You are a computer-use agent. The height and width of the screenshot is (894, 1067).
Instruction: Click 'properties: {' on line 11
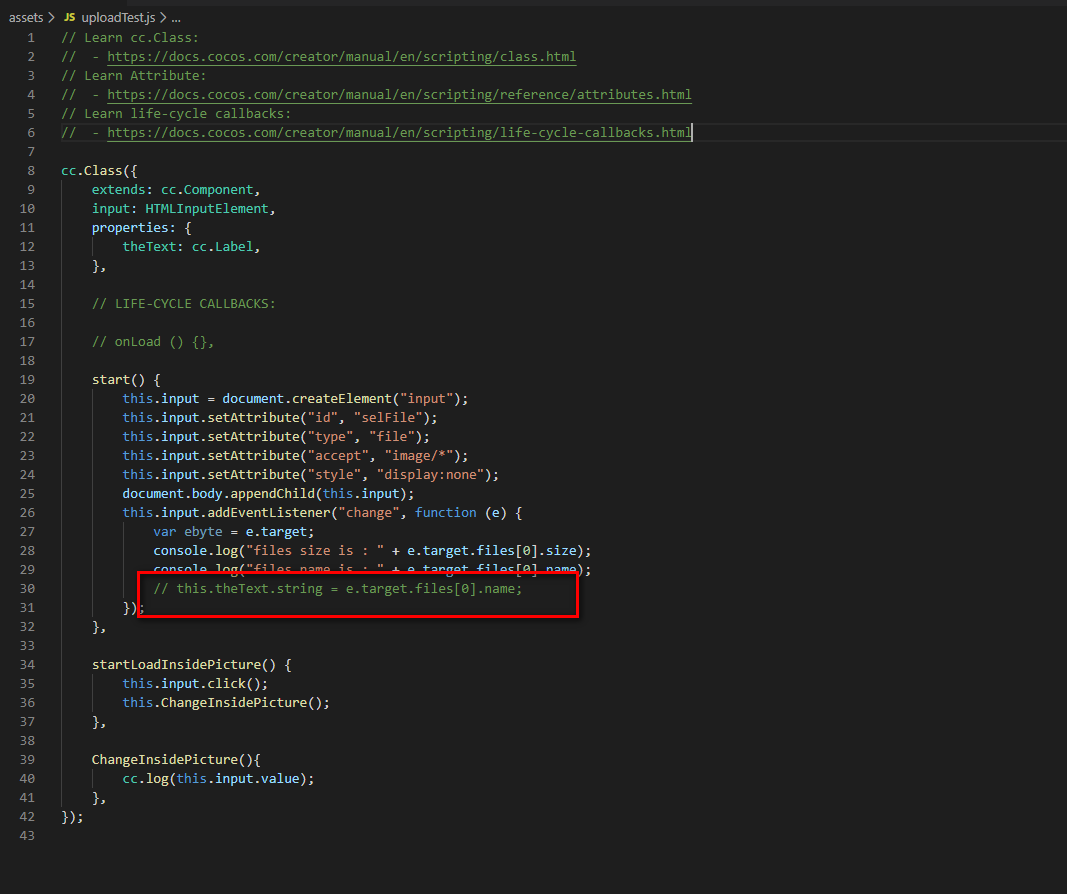[x=142, y=228]
